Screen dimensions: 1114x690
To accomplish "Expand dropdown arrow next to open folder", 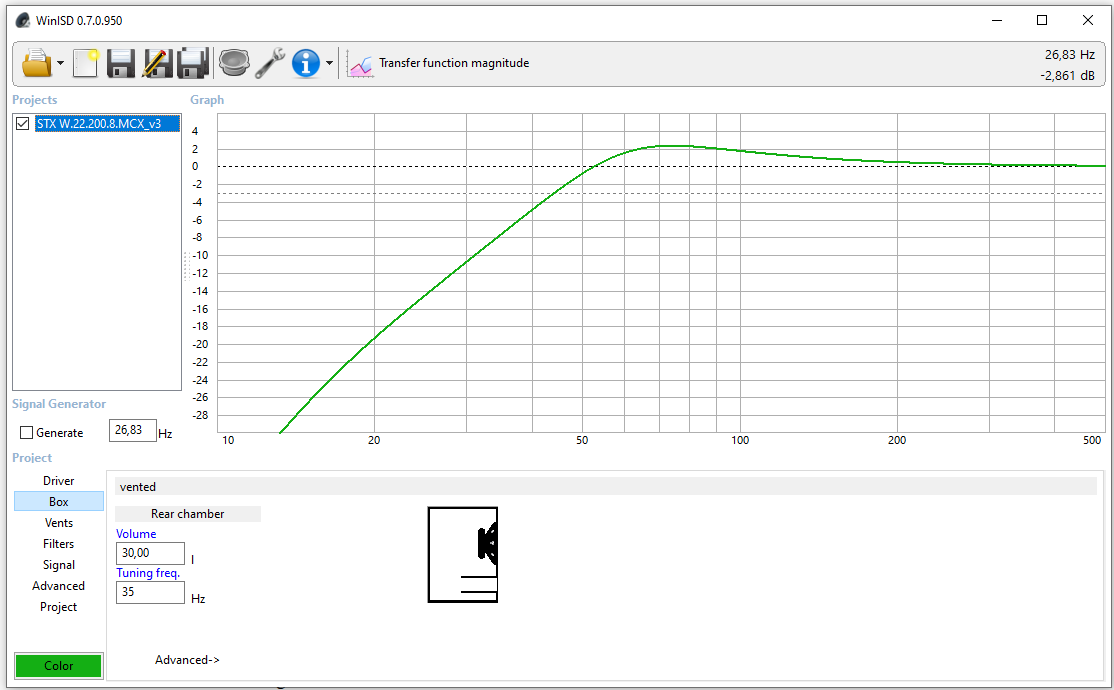I will [60, 63].
